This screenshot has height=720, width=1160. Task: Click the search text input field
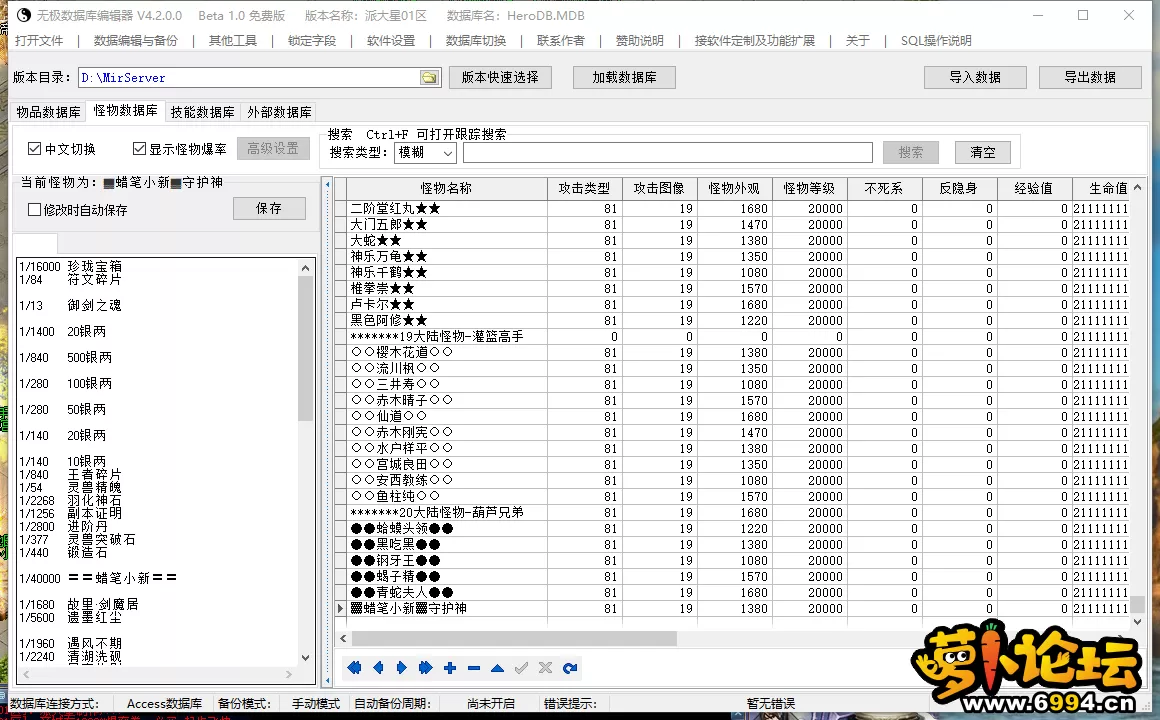(x=667, y=152)
